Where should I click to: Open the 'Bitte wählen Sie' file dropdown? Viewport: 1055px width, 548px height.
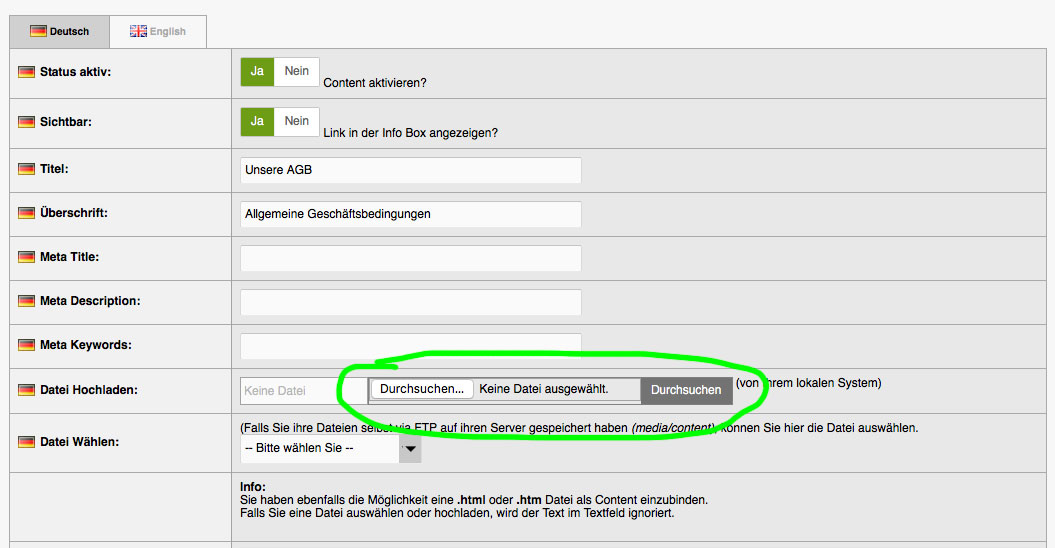[320, 449]
